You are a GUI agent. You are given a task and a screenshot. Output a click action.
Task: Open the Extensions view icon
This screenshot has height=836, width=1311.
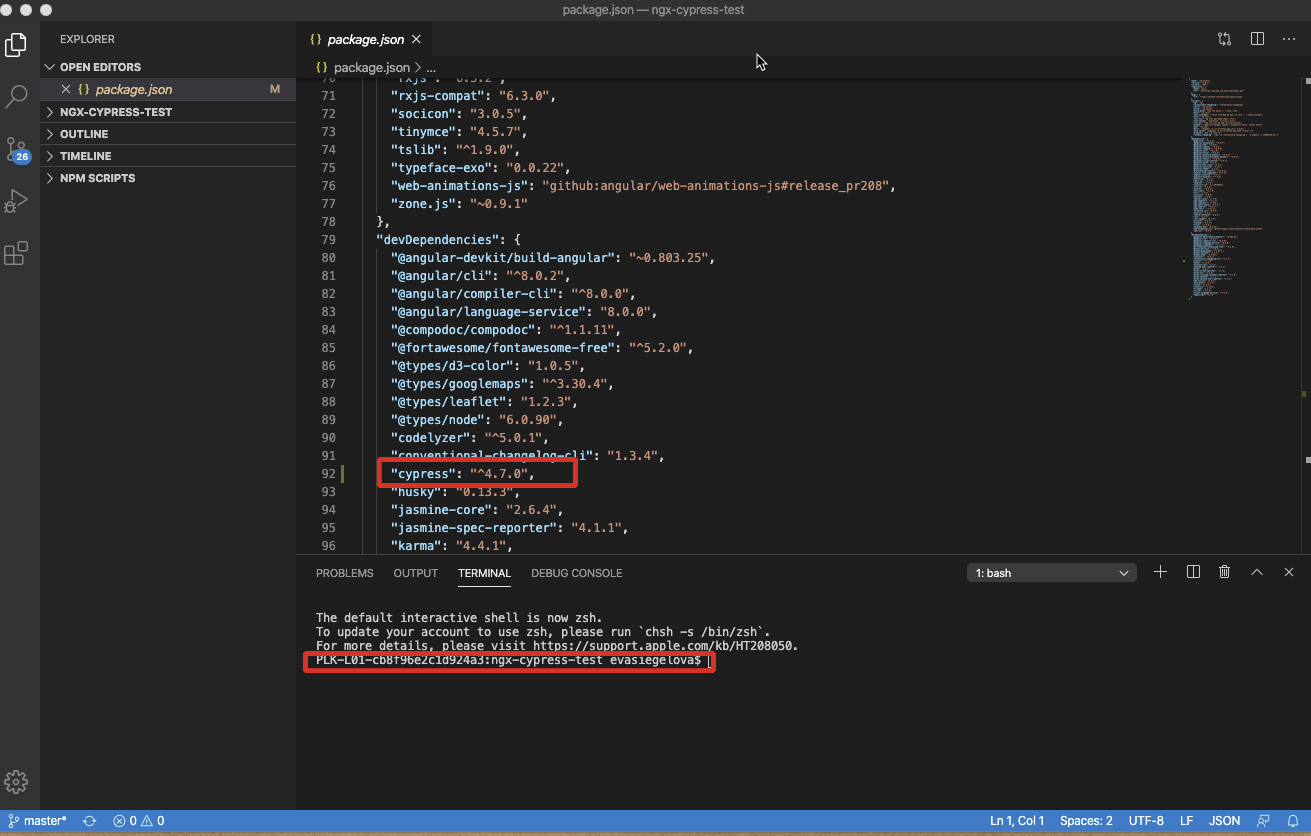tap(16, 254)
